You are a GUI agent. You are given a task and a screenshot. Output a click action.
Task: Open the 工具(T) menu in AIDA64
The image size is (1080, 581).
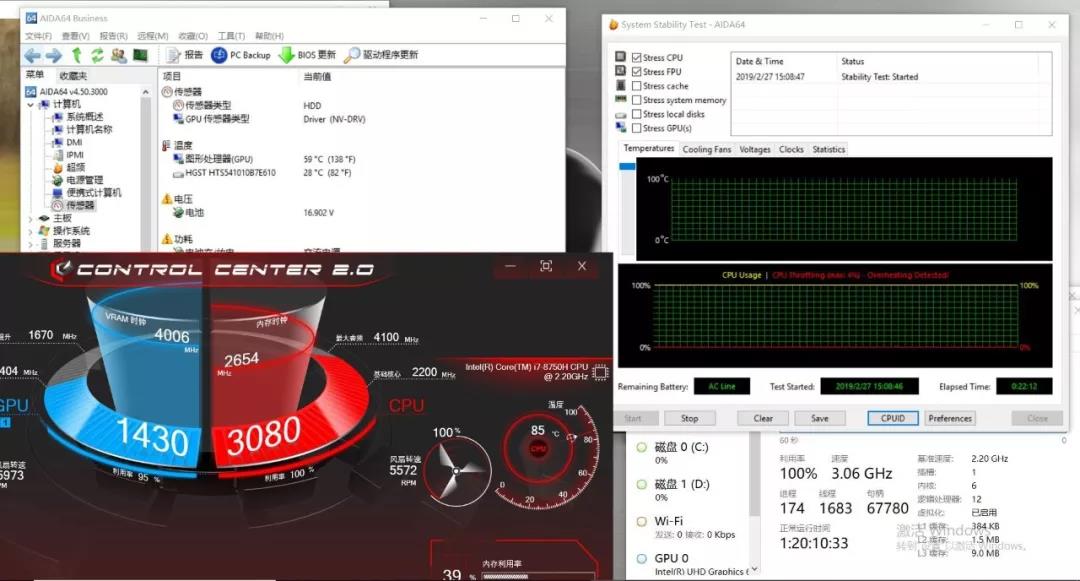(231, 36)
